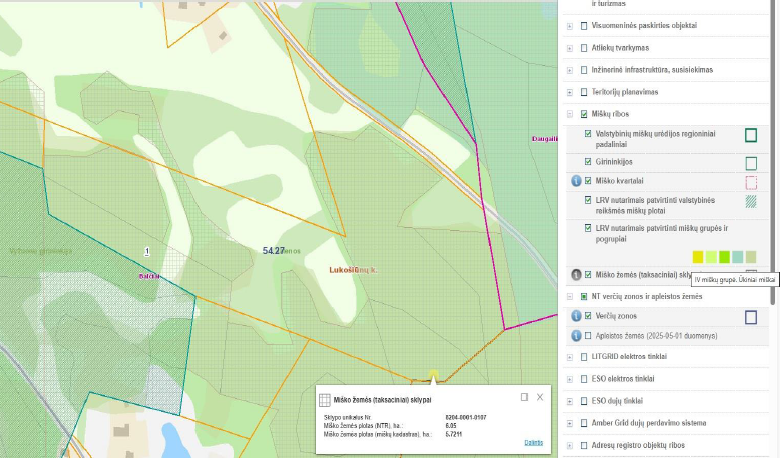Enable Atliekų tvarkymas layer
The height and width of the screenshot is (458, 780).
pos(584,48)
